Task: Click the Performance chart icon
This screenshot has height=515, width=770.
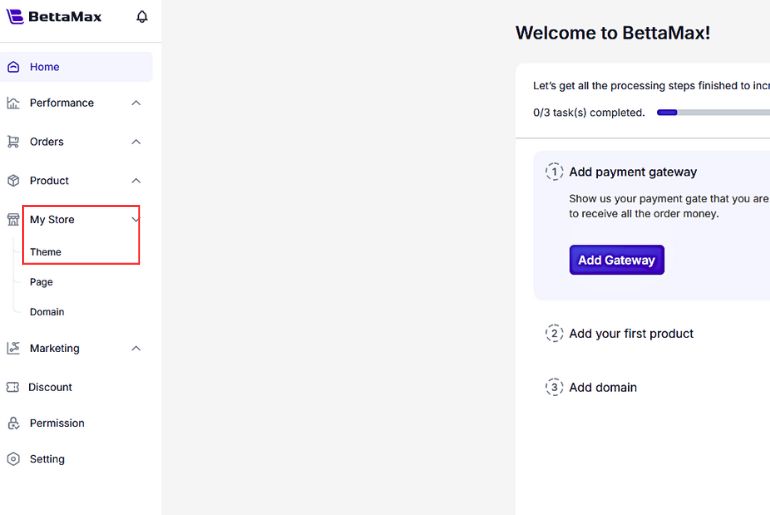Action: [13, 103]
